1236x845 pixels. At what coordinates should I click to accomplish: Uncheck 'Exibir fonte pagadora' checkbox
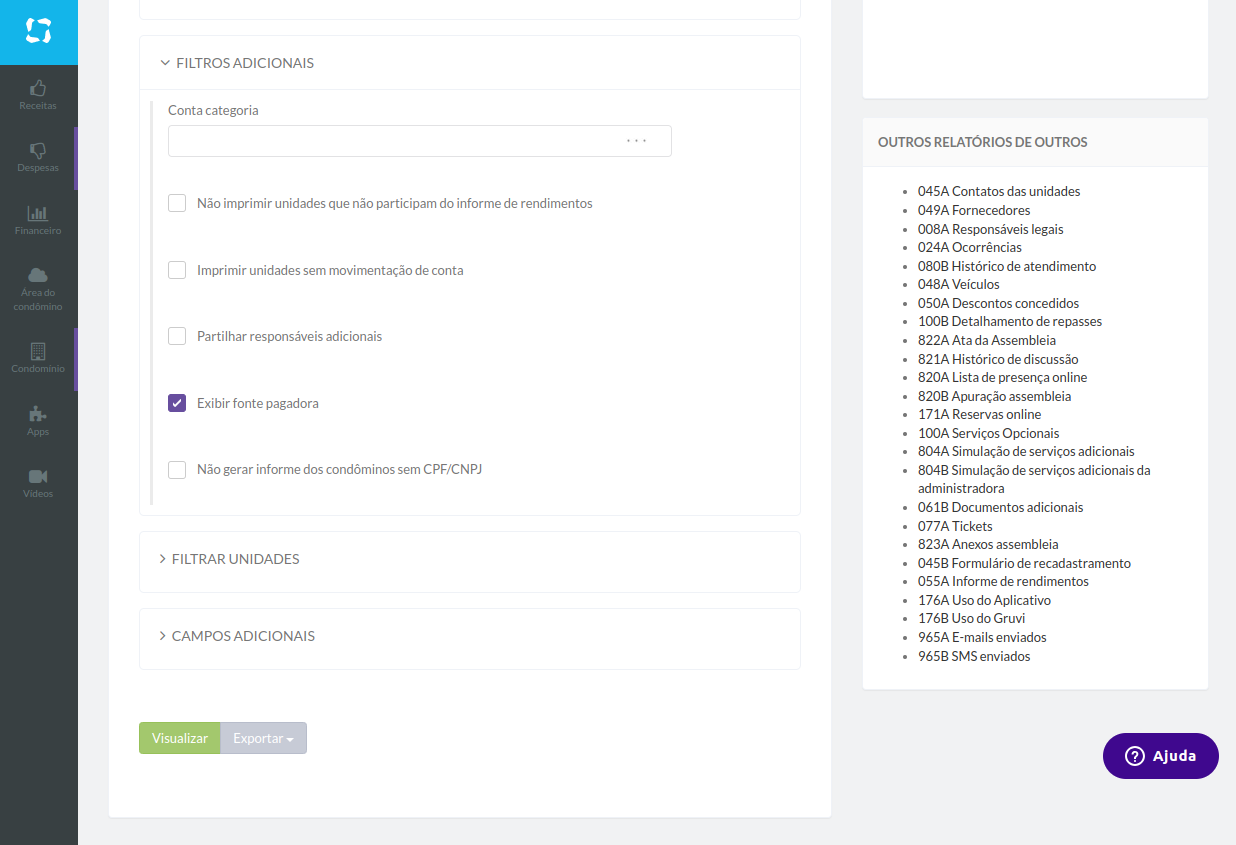pyautogui.click(x=177, y=403)
